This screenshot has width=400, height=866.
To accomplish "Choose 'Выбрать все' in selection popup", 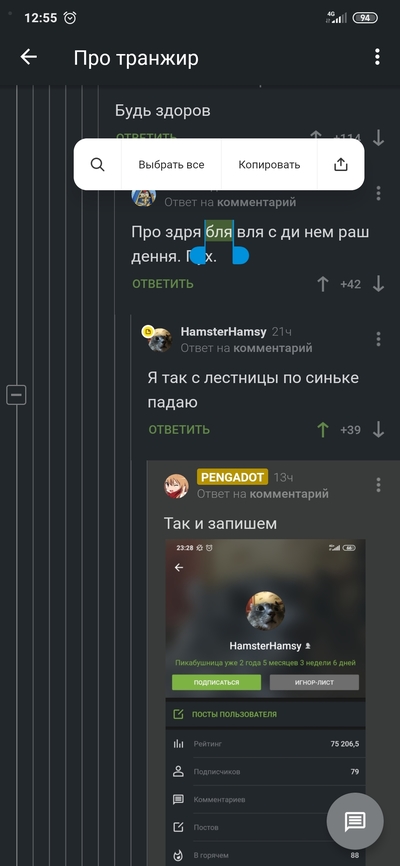I will [171, 165].
